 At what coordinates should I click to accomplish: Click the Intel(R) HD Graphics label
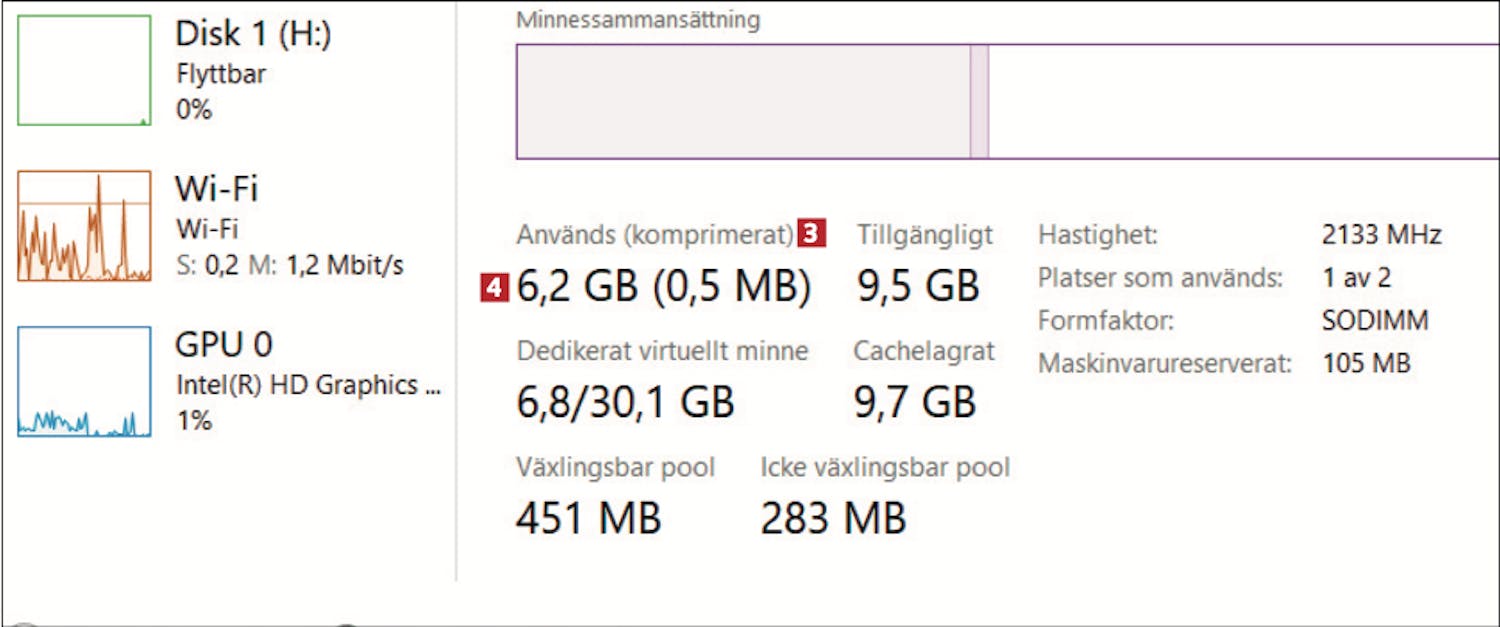[x=308, y=385]
